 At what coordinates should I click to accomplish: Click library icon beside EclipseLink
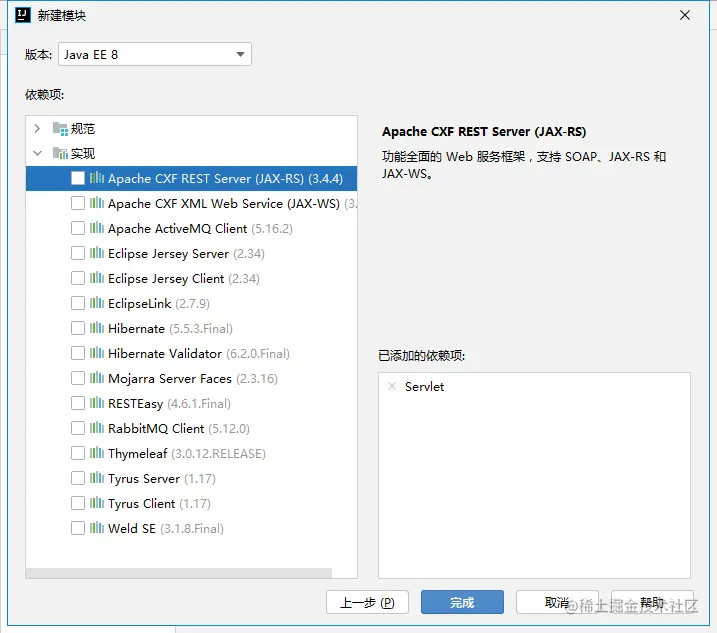tap(96, 303)
